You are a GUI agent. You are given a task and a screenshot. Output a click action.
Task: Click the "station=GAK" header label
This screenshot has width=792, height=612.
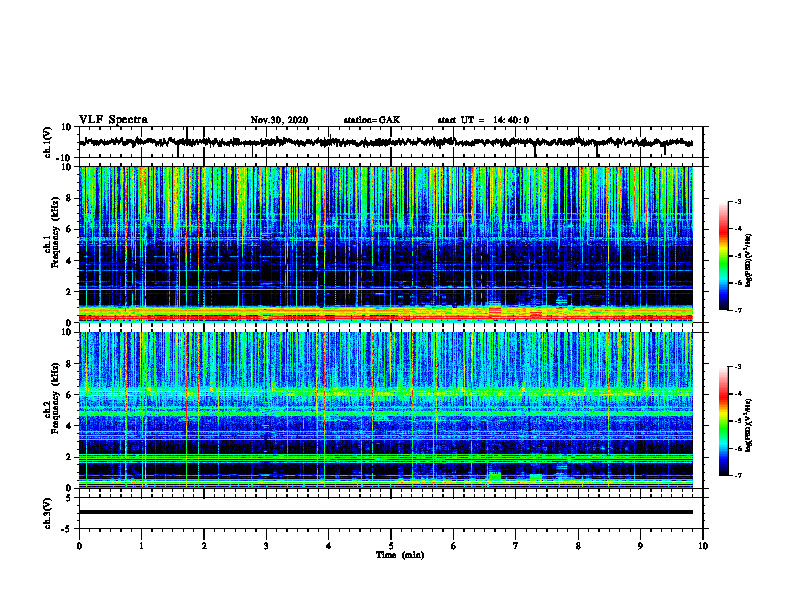[x=372, y=120]
